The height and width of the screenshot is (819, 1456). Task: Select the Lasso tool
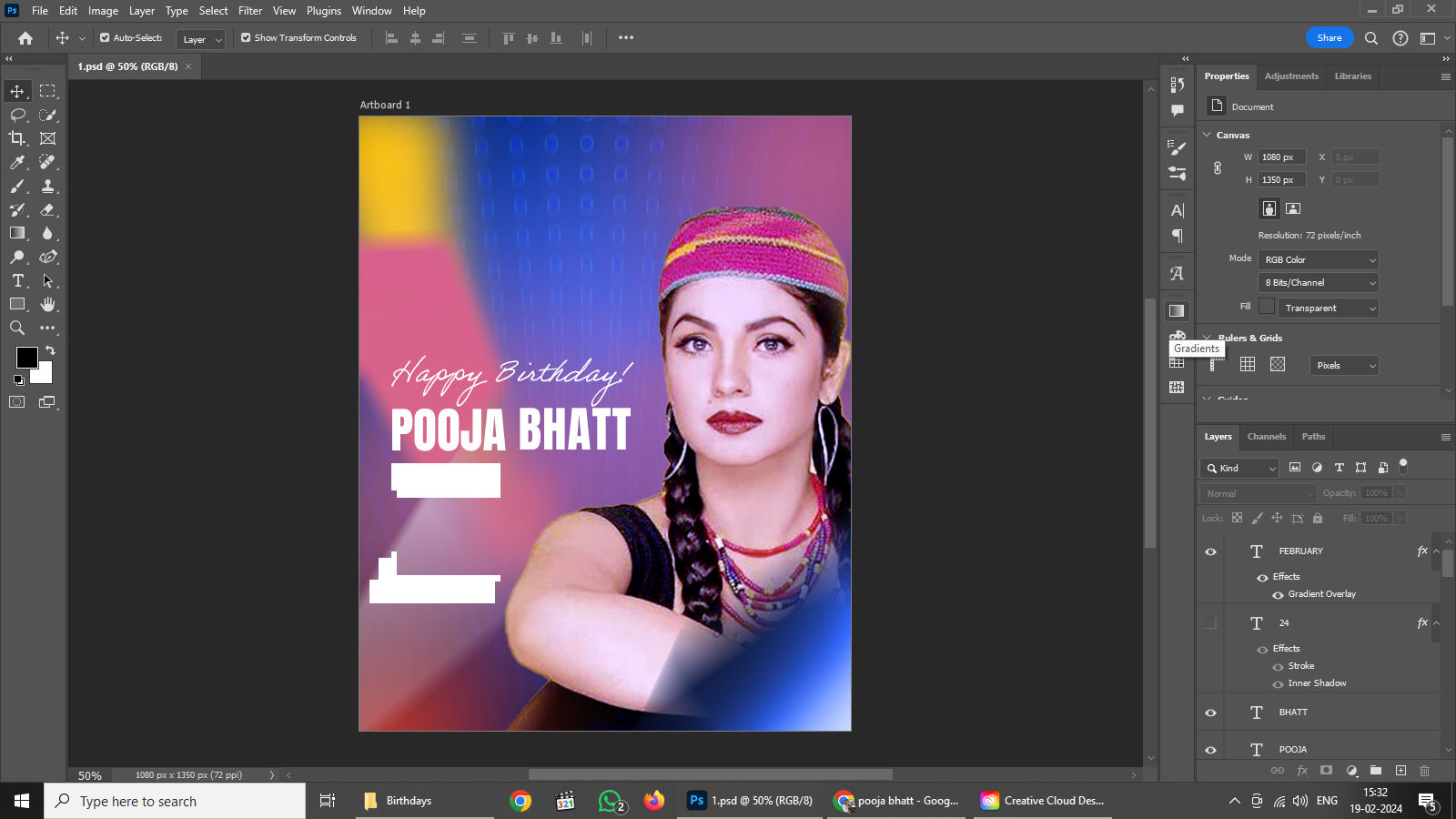pyautogui.click(x=17, y=115)
